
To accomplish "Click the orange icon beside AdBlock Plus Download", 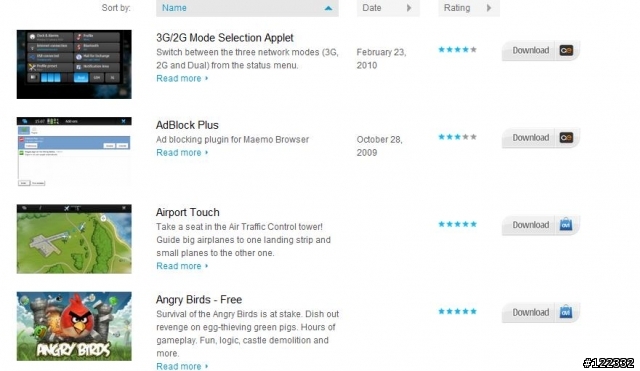I will [x=566, y=138].
